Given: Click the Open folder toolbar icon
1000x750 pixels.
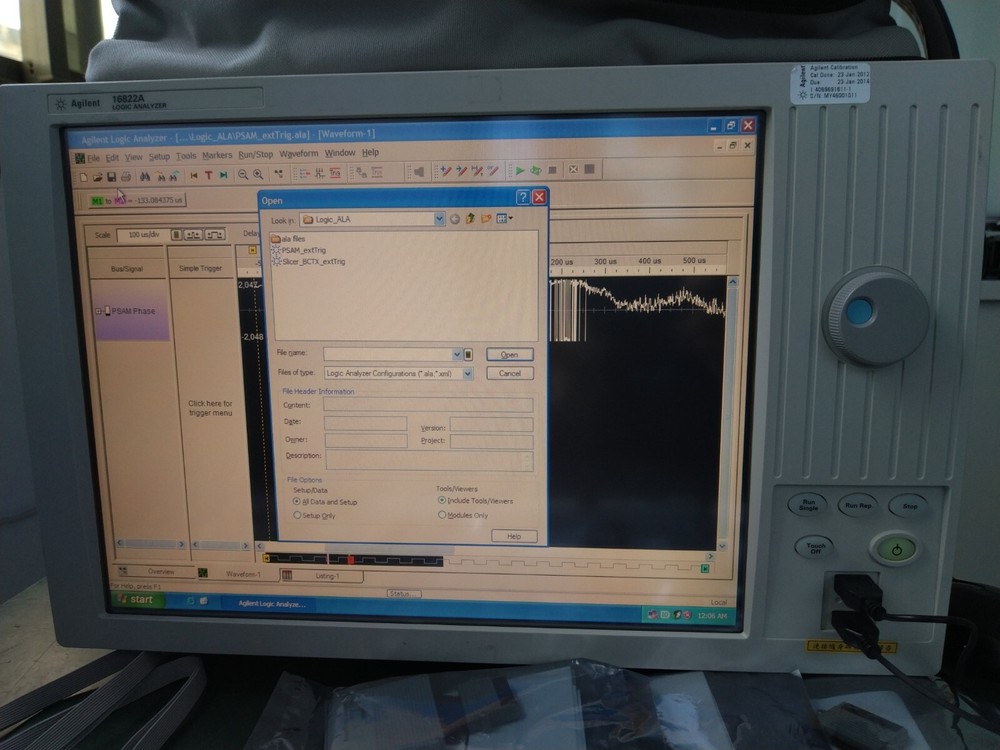Looking at the screenshot, I should pos(98,177).
